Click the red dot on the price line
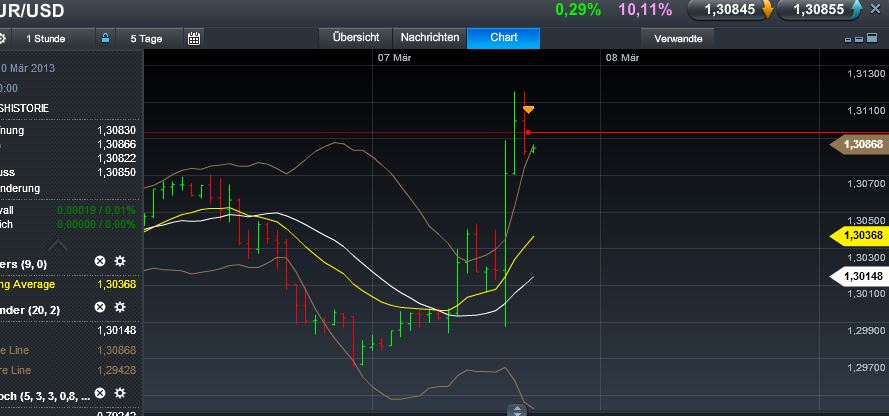This screenshot has height=416, width=889. point(528,133)
